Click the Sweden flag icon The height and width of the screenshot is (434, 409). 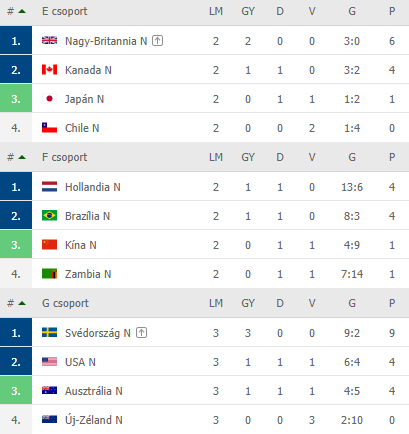point(49,332)
